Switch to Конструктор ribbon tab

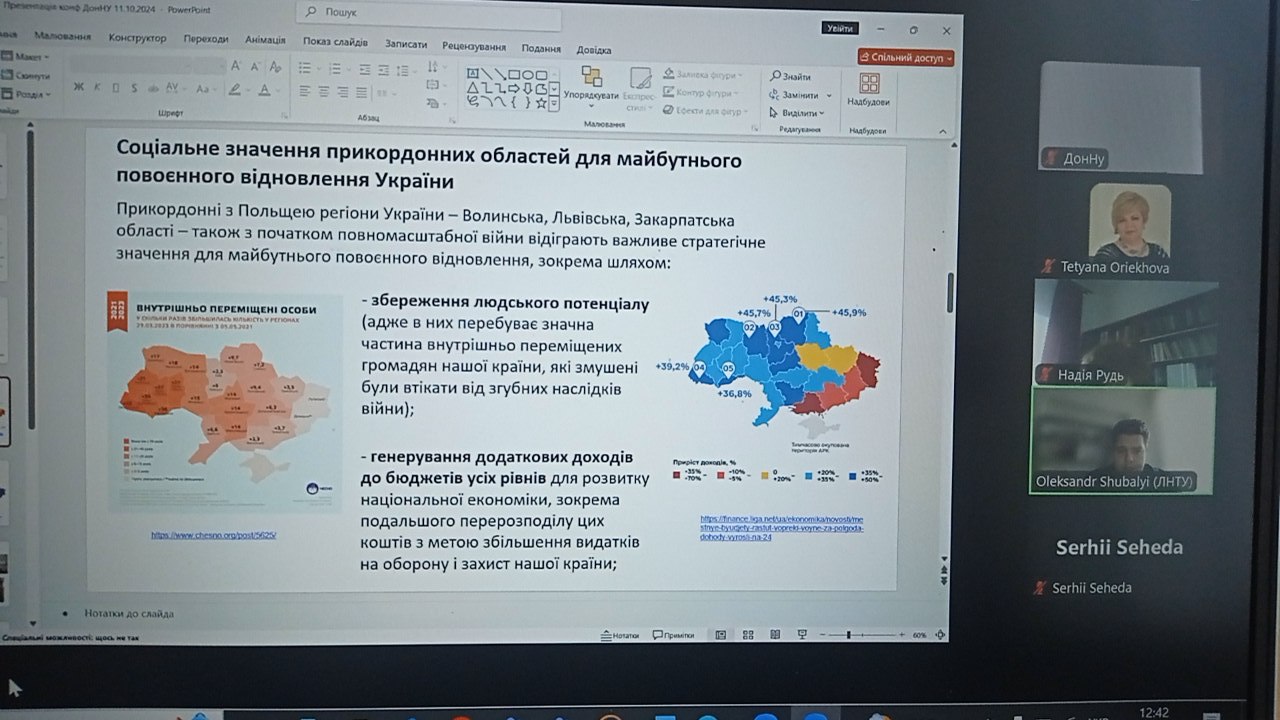(137, 38)
